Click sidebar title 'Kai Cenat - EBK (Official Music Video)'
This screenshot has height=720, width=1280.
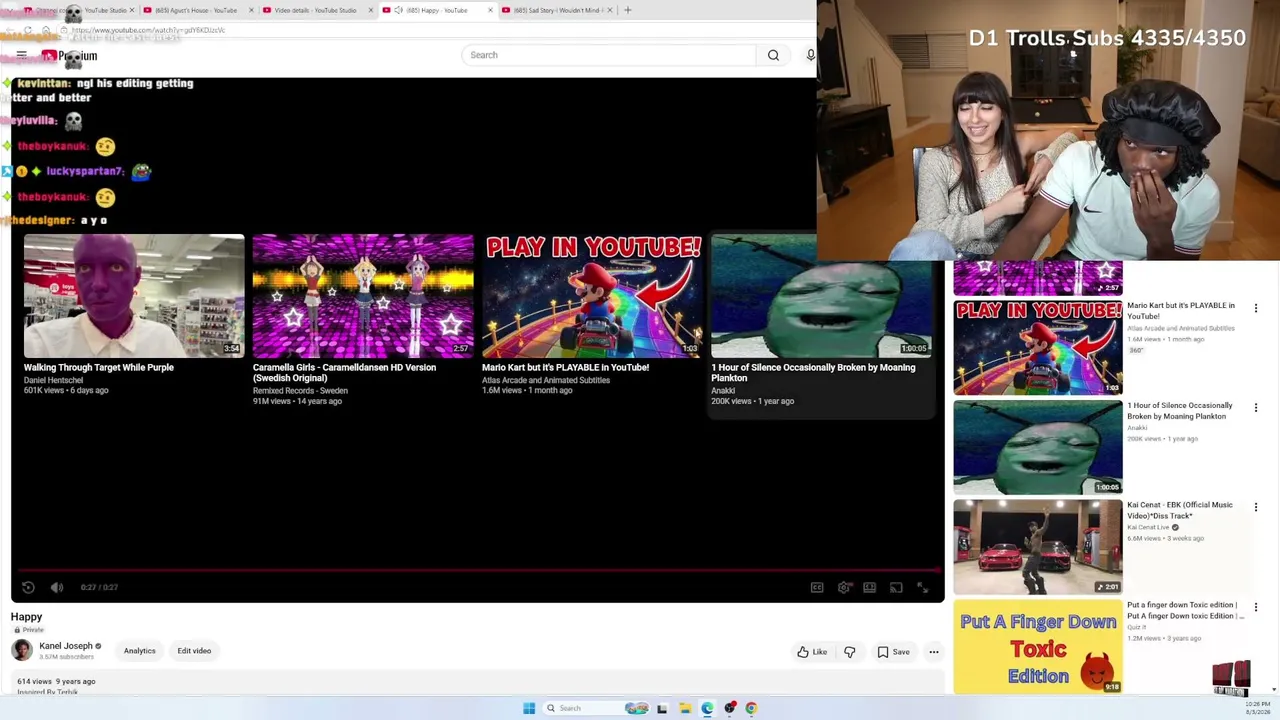(x=1180, y=510)
